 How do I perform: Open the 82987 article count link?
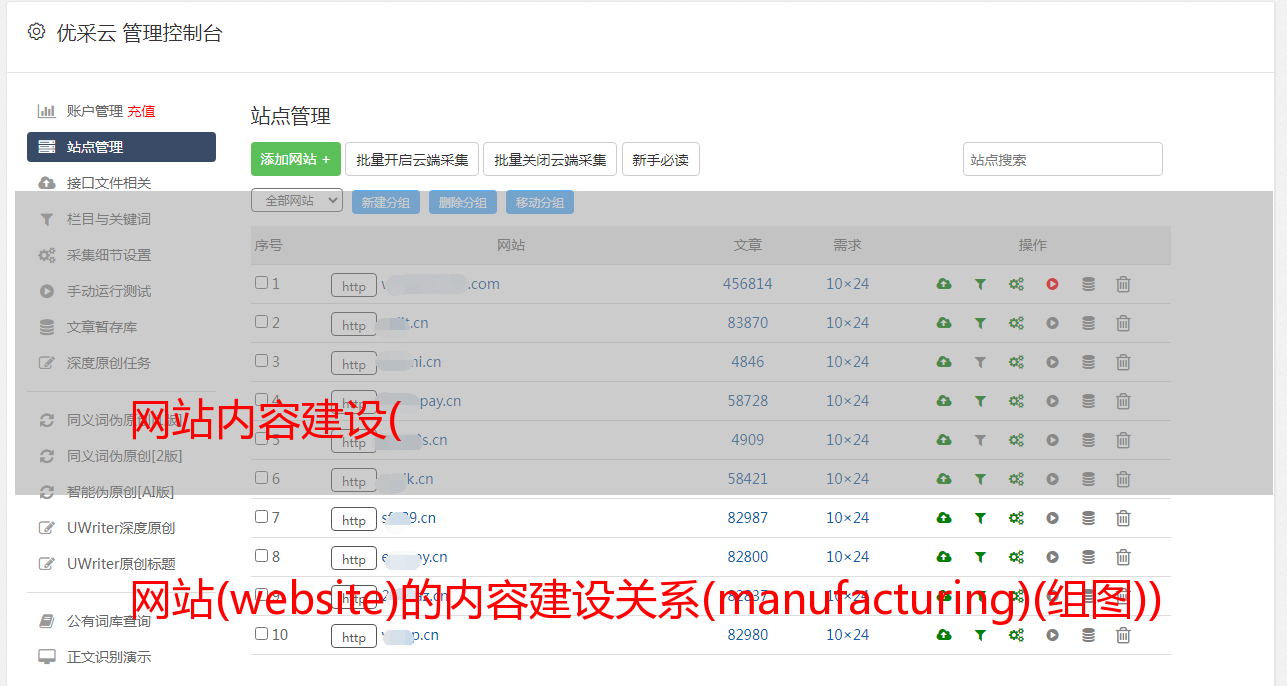[x=748, y=518]
